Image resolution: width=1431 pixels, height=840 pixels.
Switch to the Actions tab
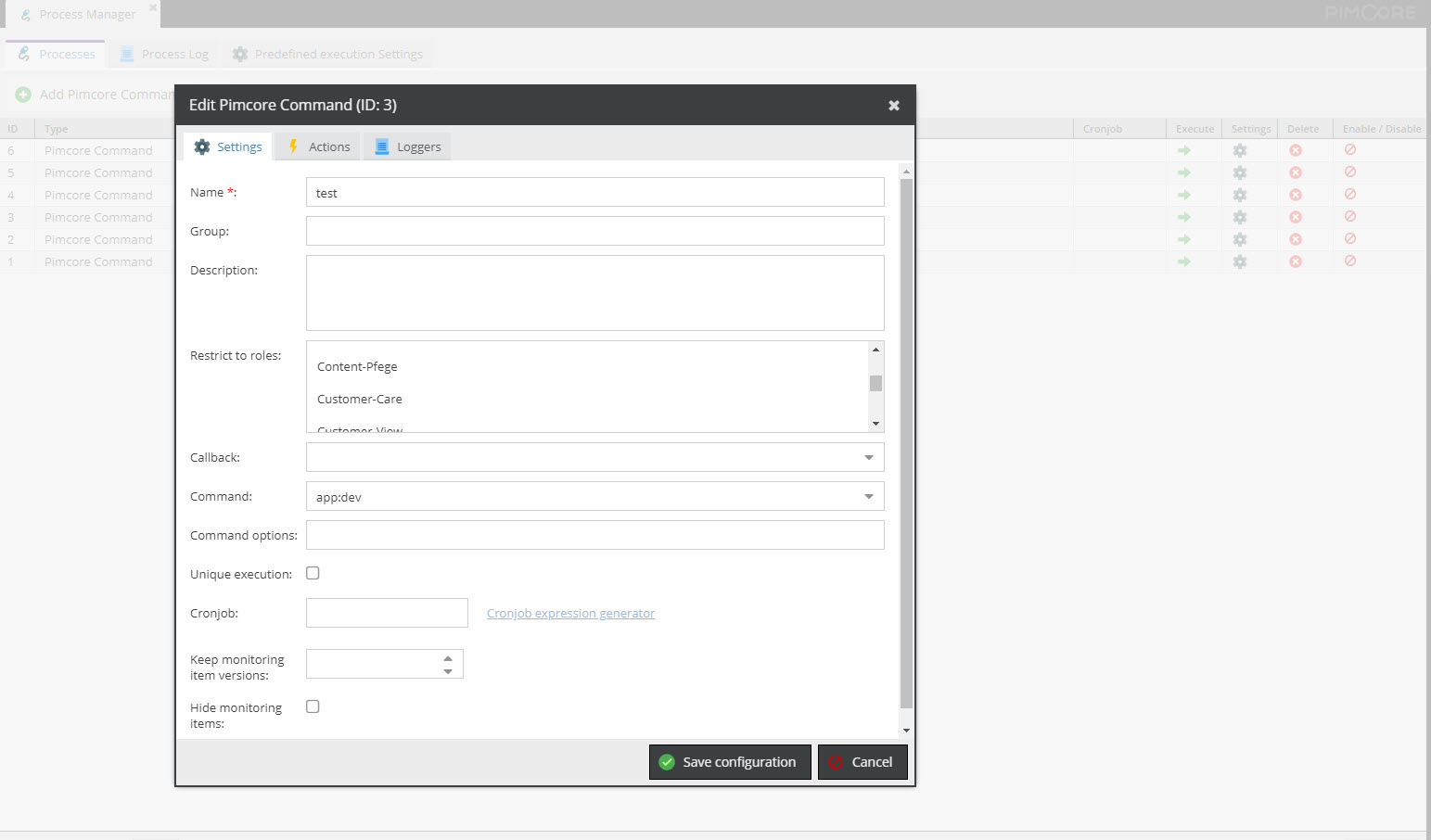tap(318, 146)
